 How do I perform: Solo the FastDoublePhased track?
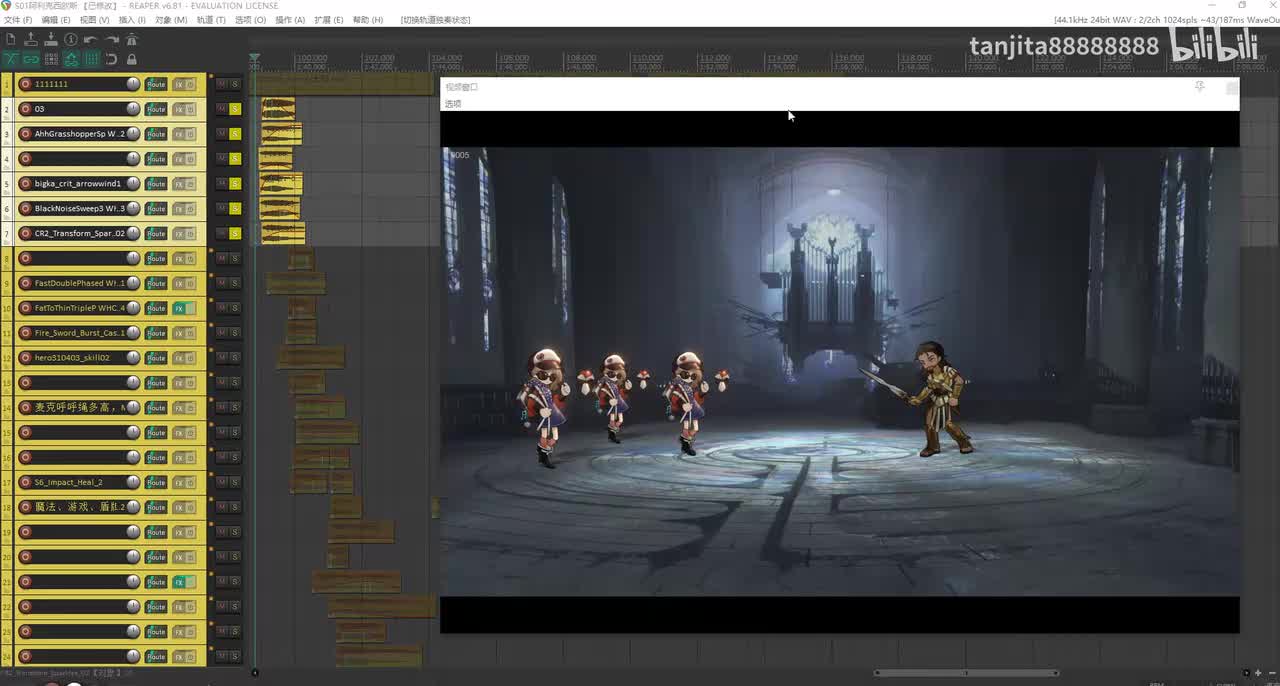[x=235, y=283]
